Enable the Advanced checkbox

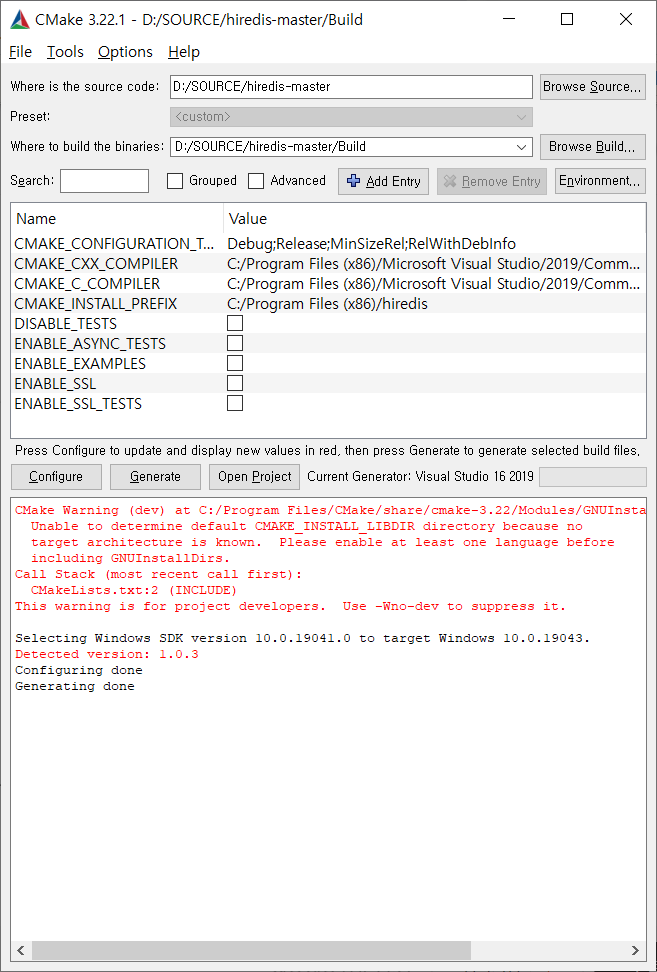tap(256, 181)
